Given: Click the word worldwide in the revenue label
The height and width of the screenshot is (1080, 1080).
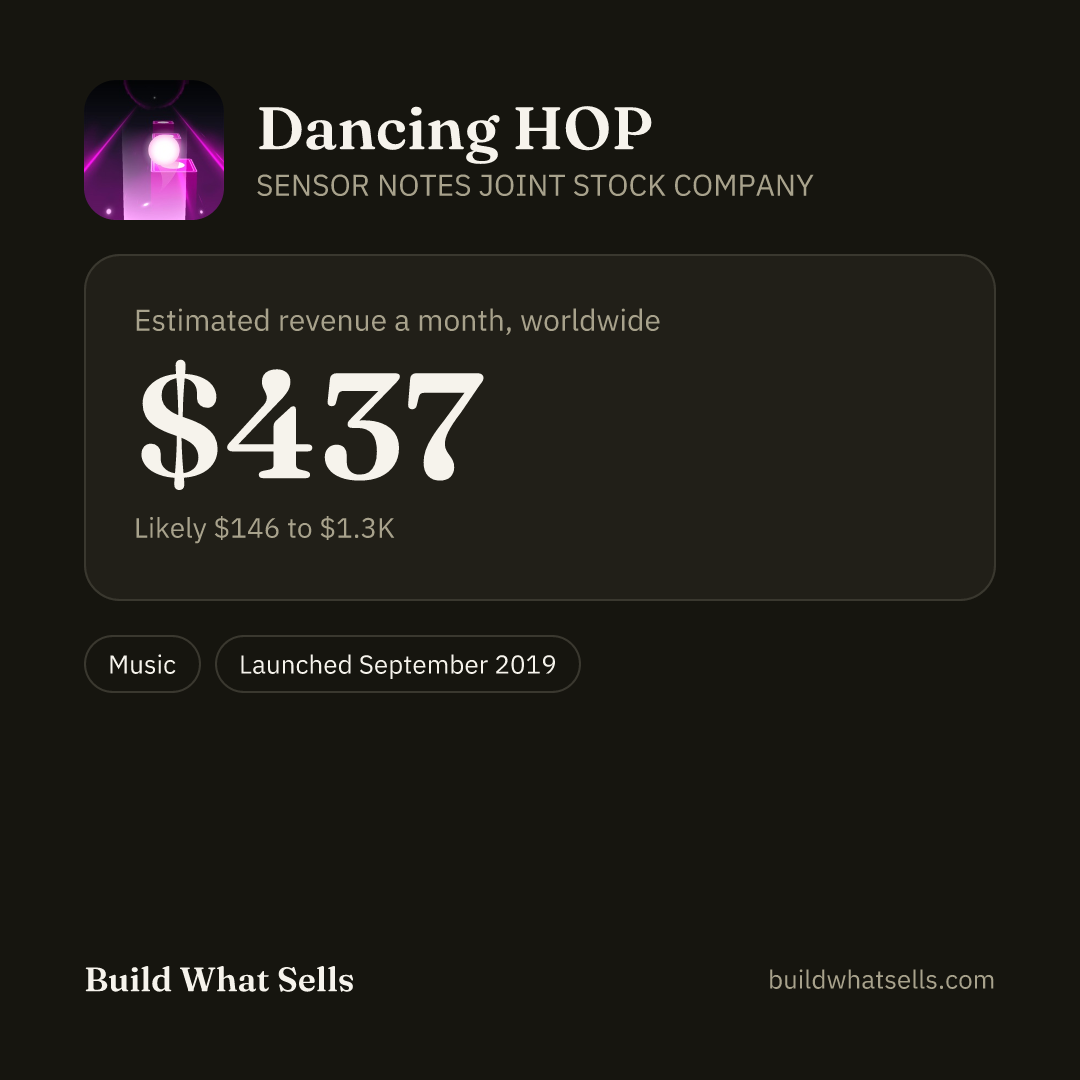Looking at the screenshot, I should coord(590,321).
